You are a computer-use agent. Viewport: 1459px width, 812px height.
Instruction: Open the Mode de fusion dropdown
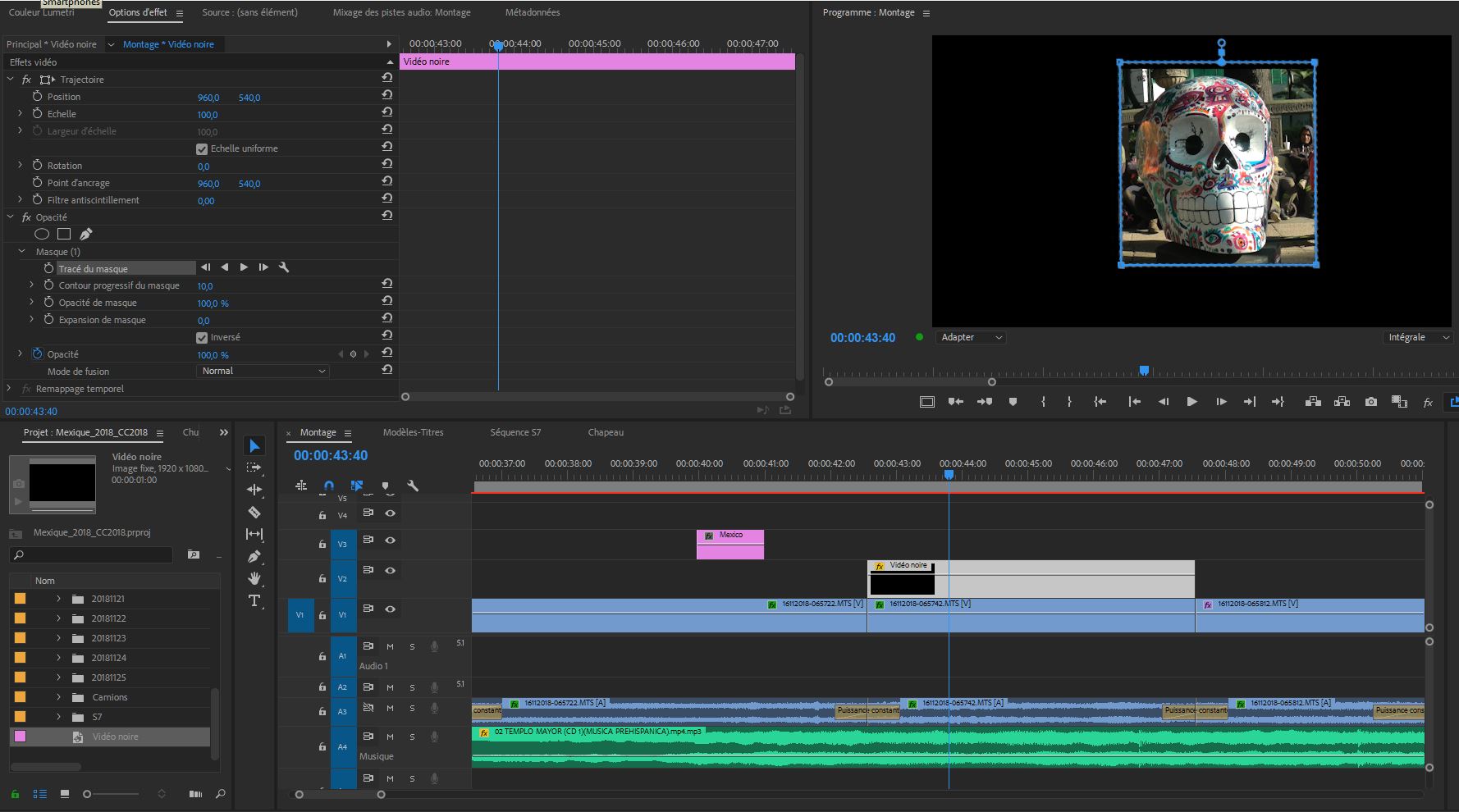click(263, 372)
